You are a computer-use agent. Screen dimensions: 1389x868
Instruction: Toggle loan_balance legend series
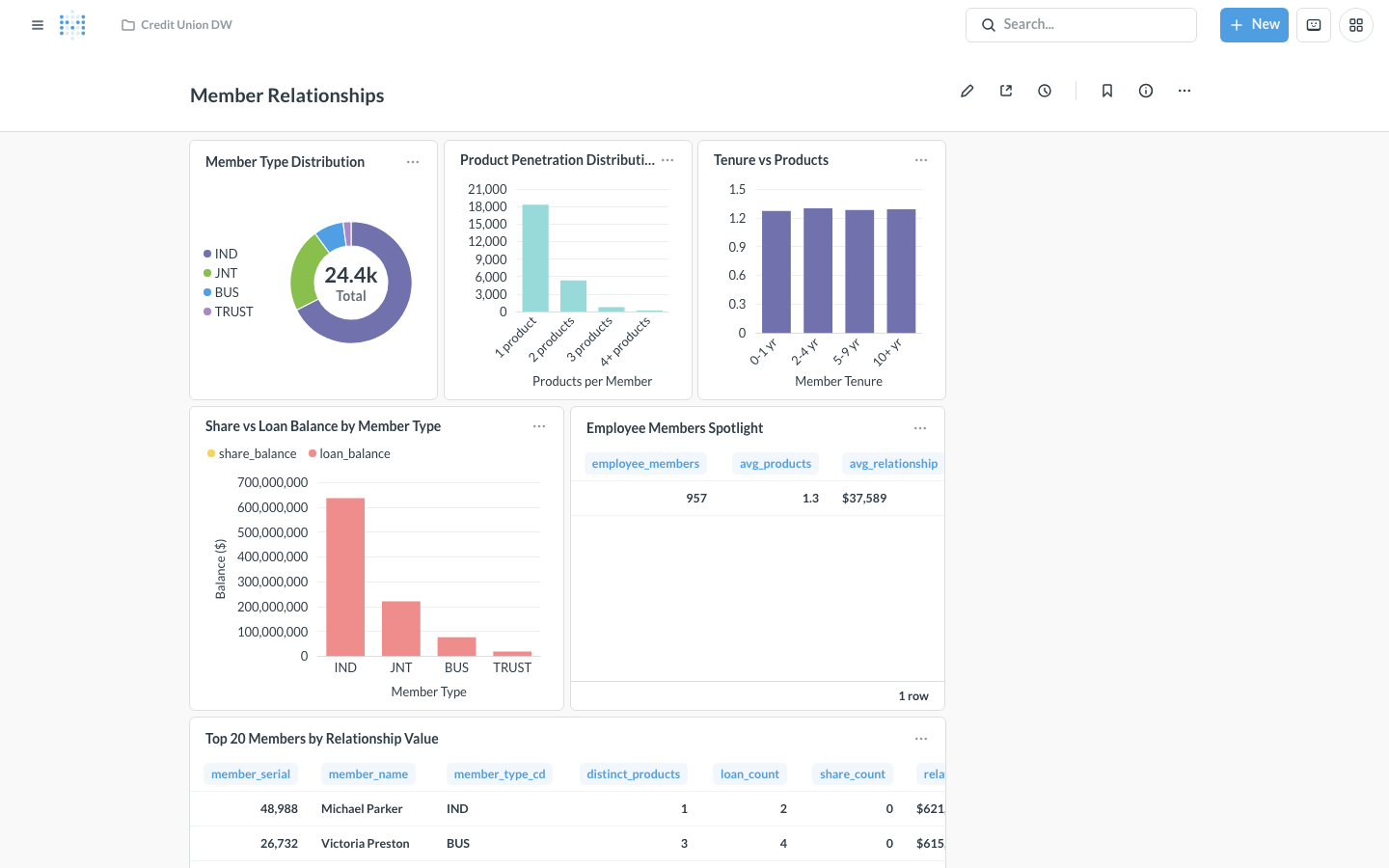tap(349, 453)
